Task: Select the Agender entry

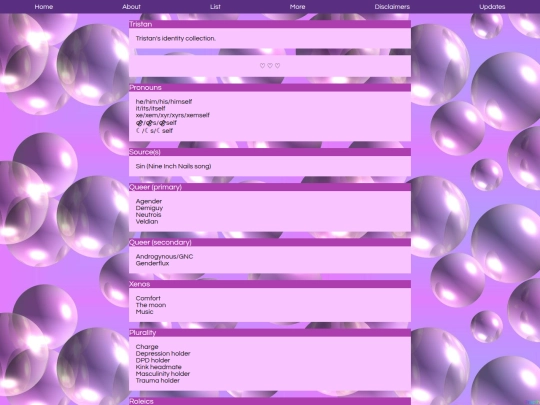Action: tap(149, 201)
